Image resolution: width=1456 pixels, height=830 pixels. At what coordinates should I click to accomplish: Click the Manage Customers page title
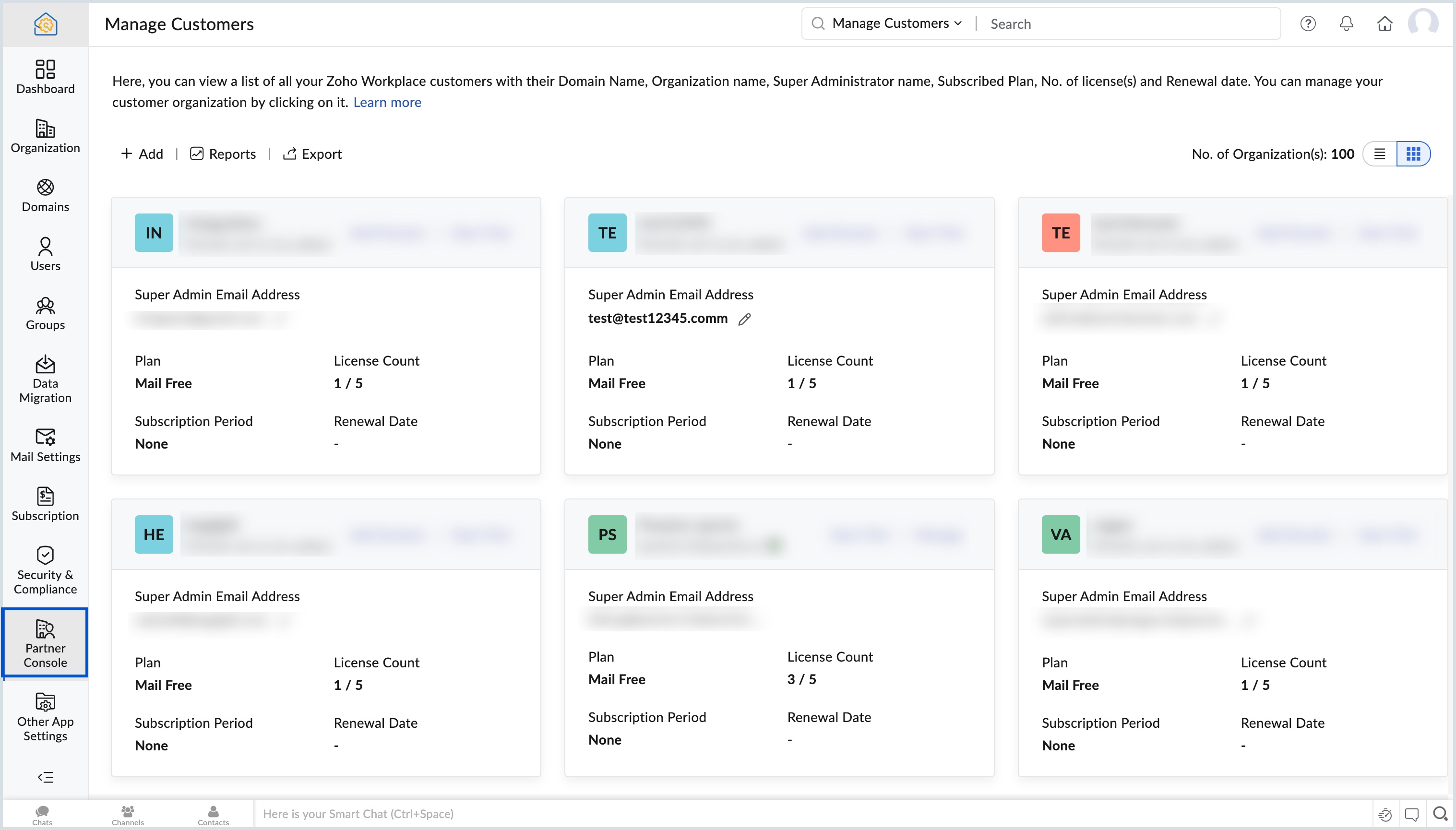[x=179, y=24]
